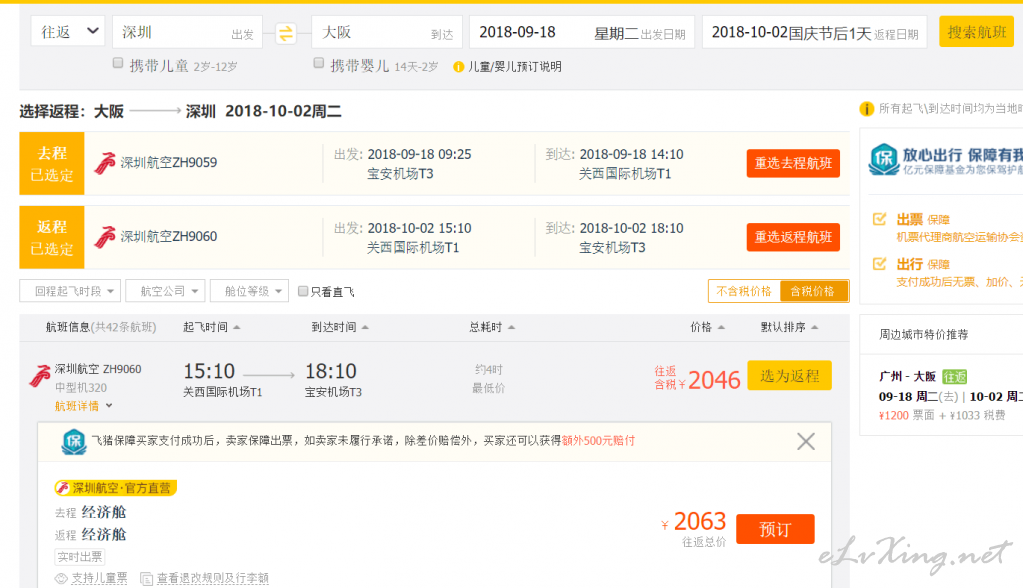This screenshot has height=588, width=1023.
Task: Open 航空公司 airline filter dropdown
Action: (x=165, y=291)
